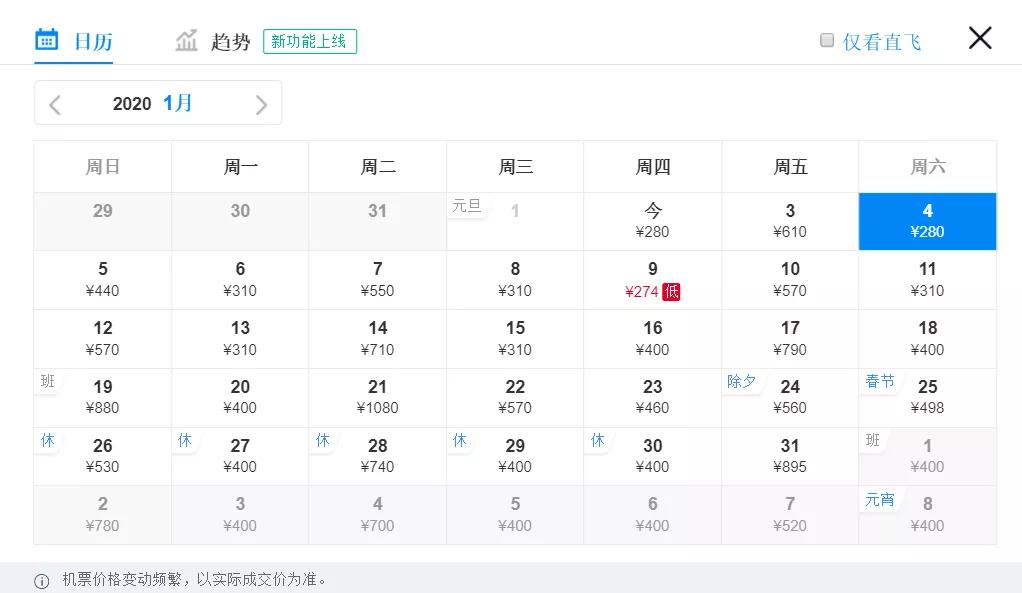Click the calendar icon beside 日历

coord(47,40)
